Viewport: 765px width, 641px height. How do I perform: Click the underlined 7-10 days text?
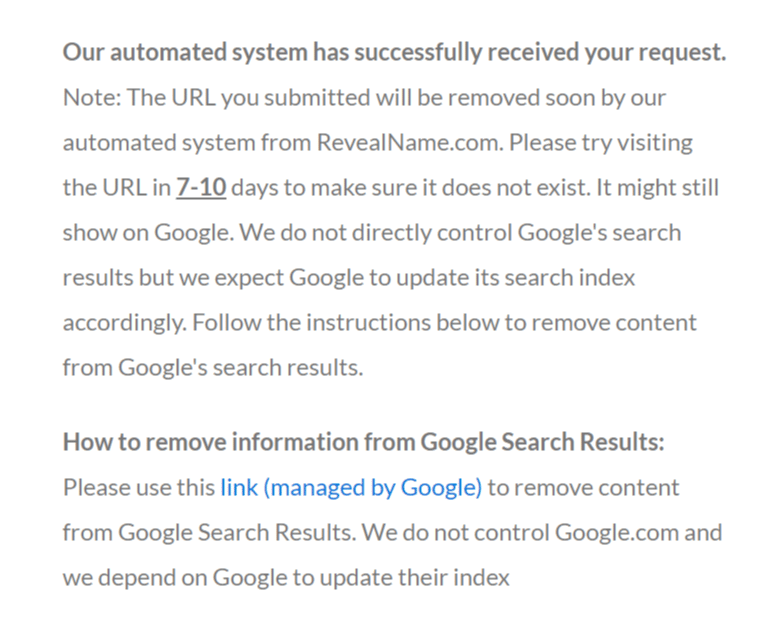(x=201, y=187)
